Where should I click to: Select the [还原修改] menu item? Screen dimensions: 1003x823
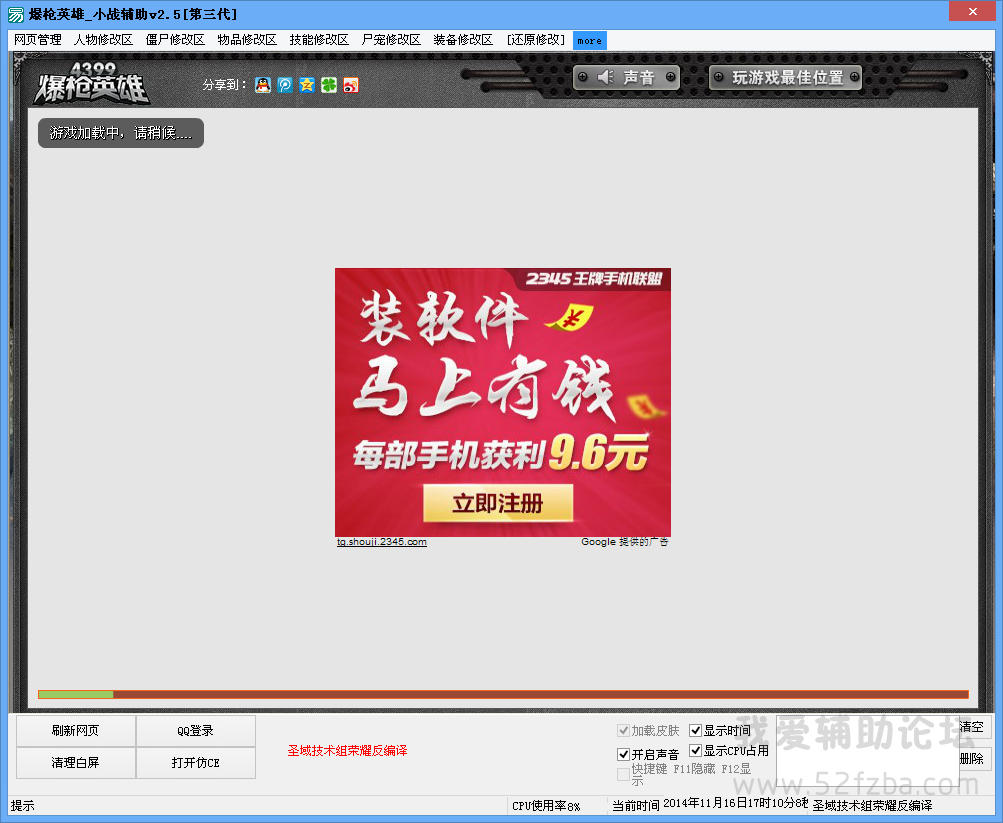[x=536, y=40]
